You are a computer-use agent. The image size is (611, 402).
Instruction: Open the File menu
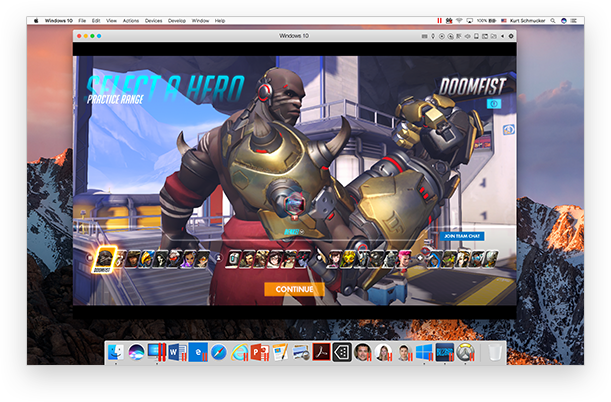82,21
